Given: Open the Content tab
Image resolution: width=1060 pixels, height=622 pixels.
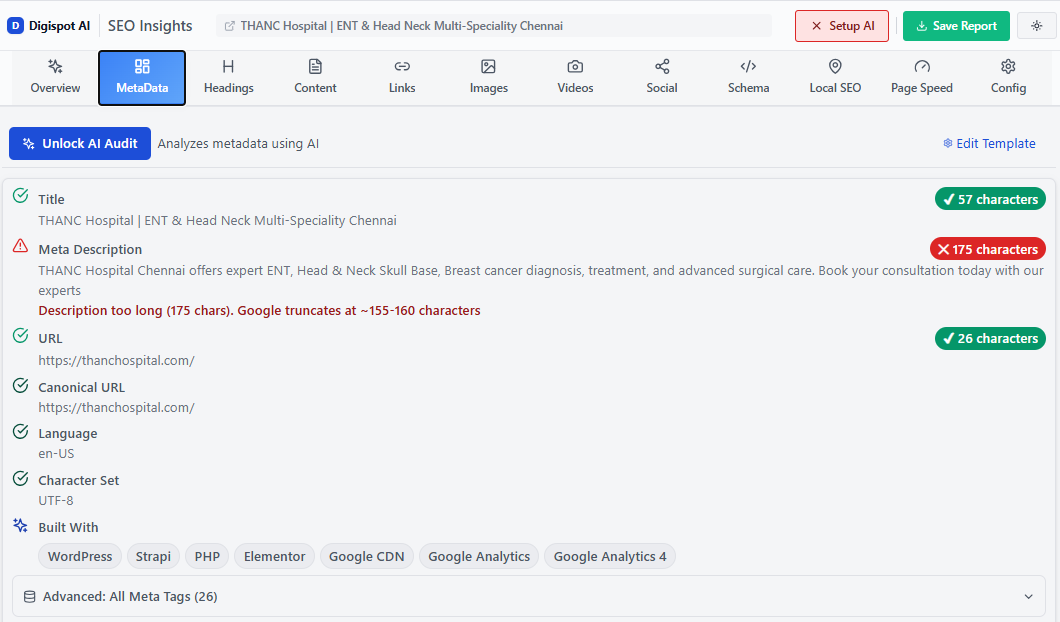Looking at the screenshot, I should click(315, 78).
